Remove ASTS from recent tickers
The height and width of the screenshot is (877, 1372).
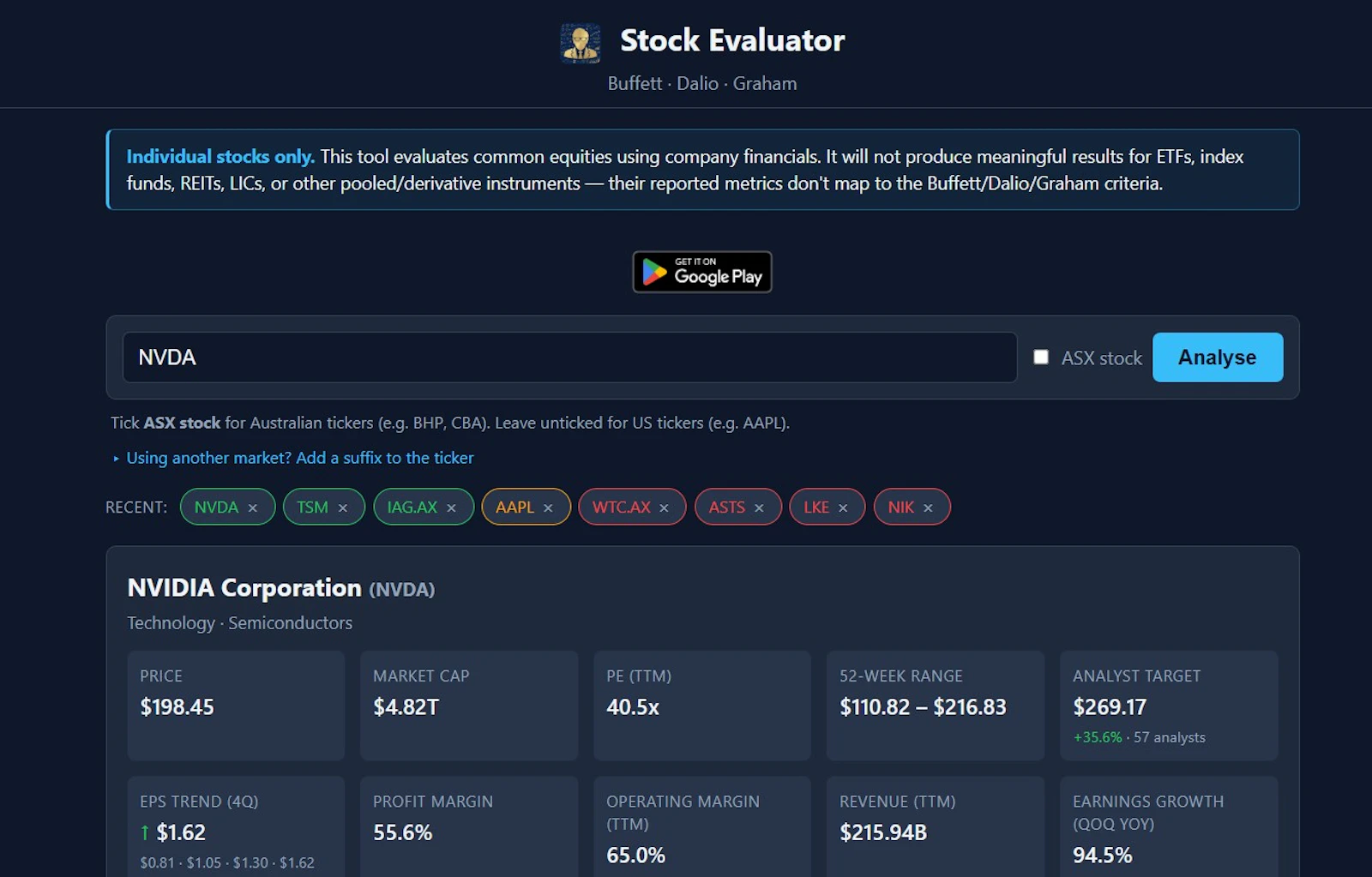pos(760,508)
